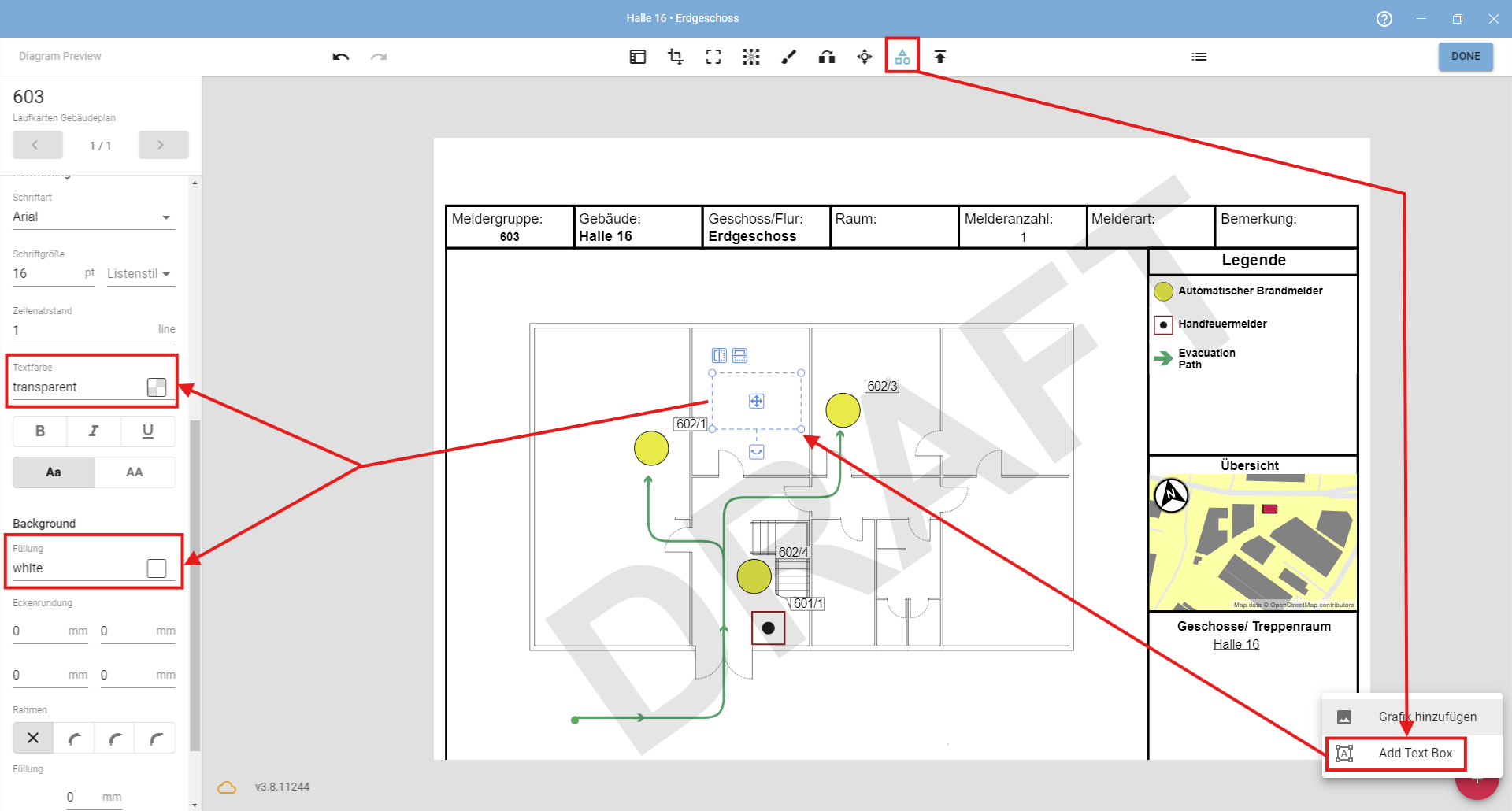1512x811 pixels.
Task: Select the 601/1 label on floor plan
Action: pyautogui.click(x=808, y=604)
